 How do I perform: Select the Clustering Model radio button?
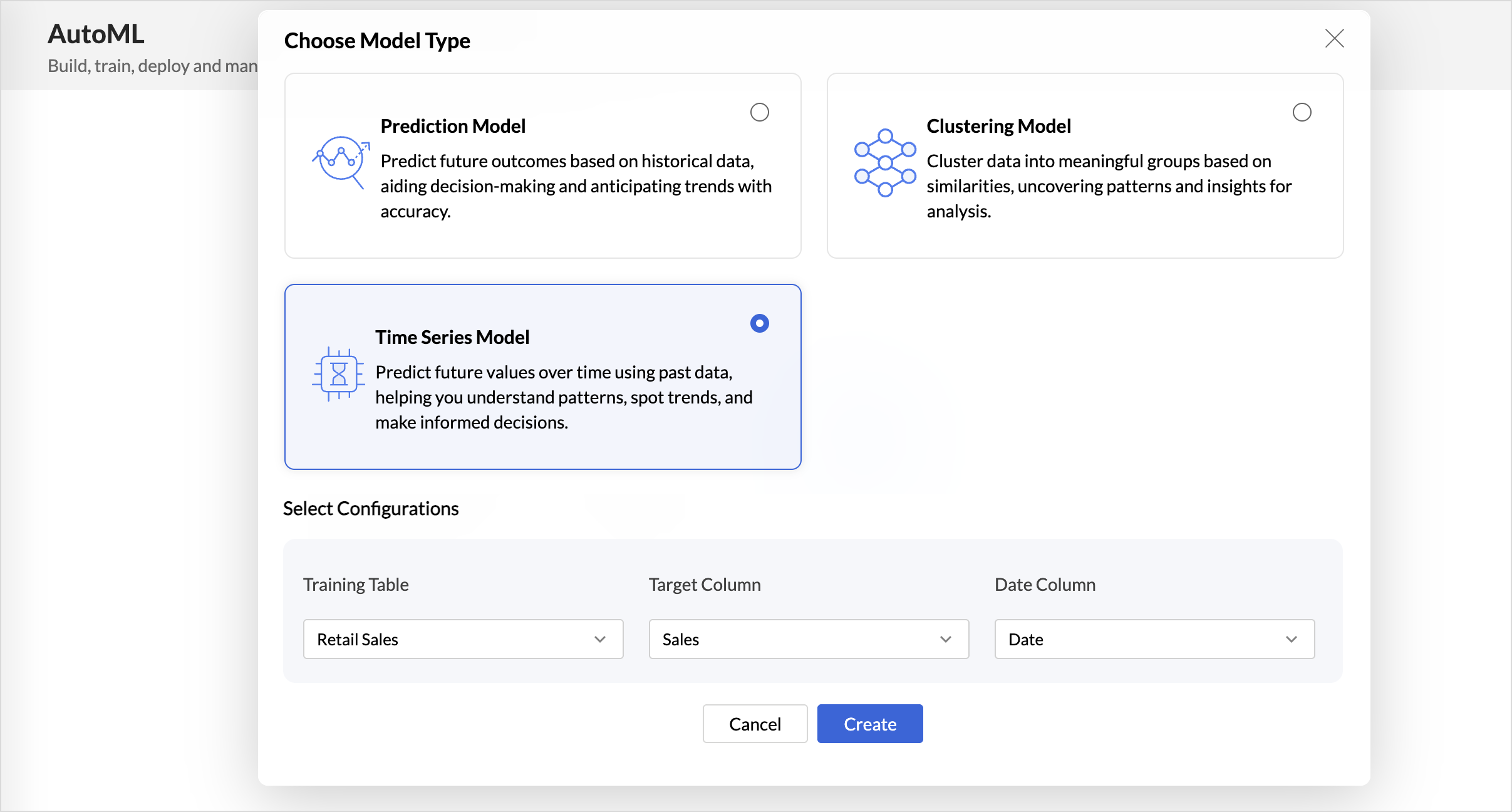[1302, 112]
